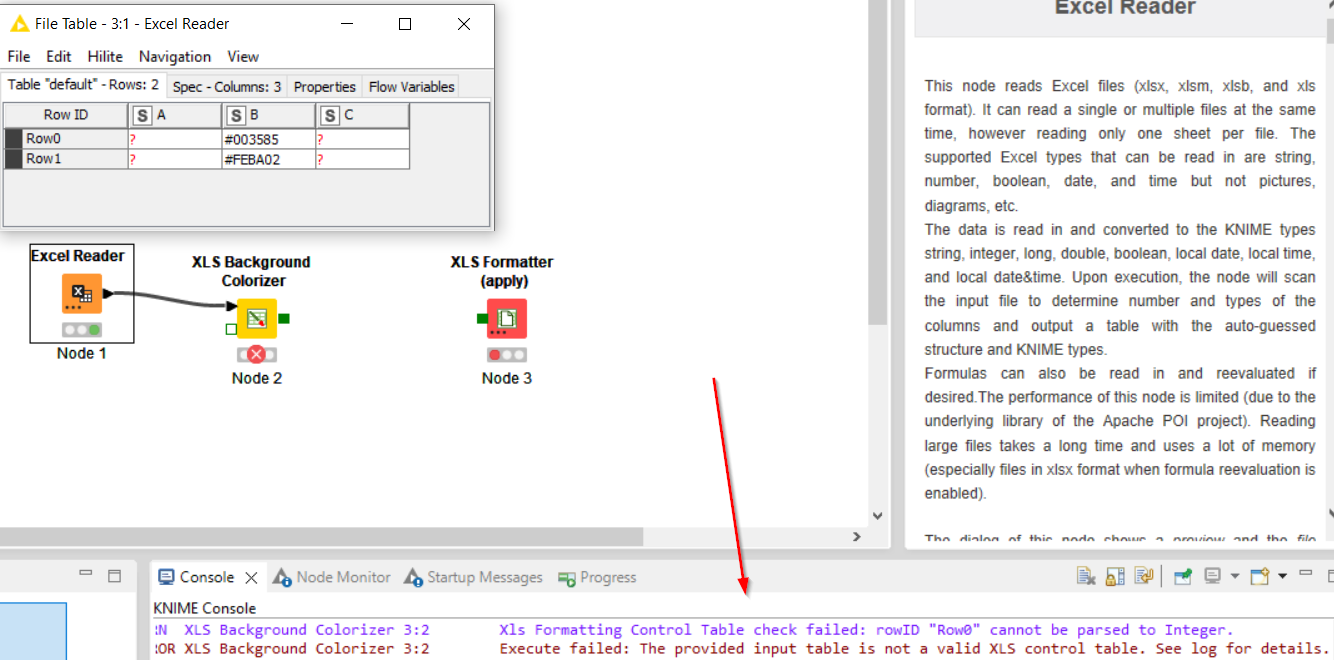Click the Node 3 label

click(x=507, y=378)
